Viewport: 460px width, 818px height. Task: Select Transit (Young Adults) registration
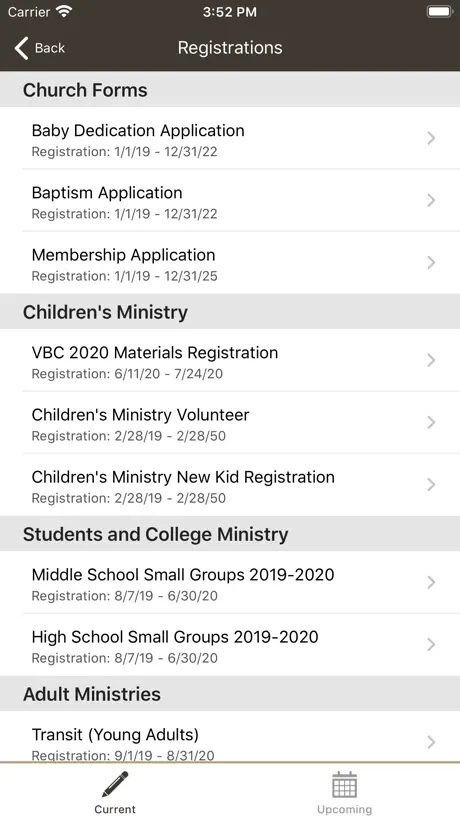tap(230, 737)
